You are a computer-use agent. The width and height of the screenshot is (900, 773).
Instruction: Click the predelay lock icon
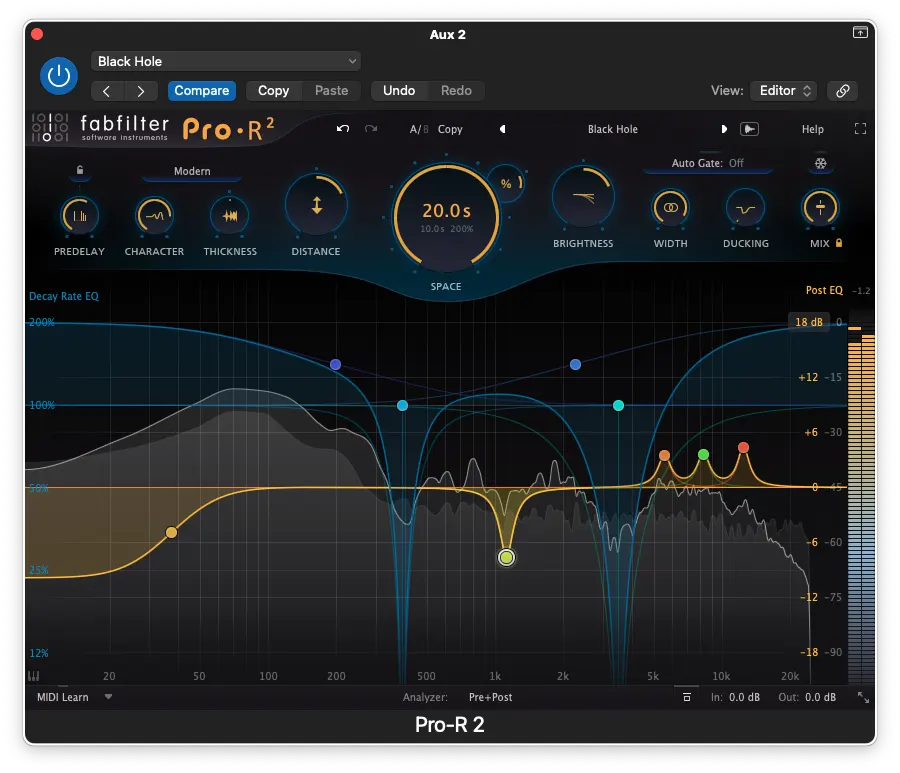coord(80,170)
